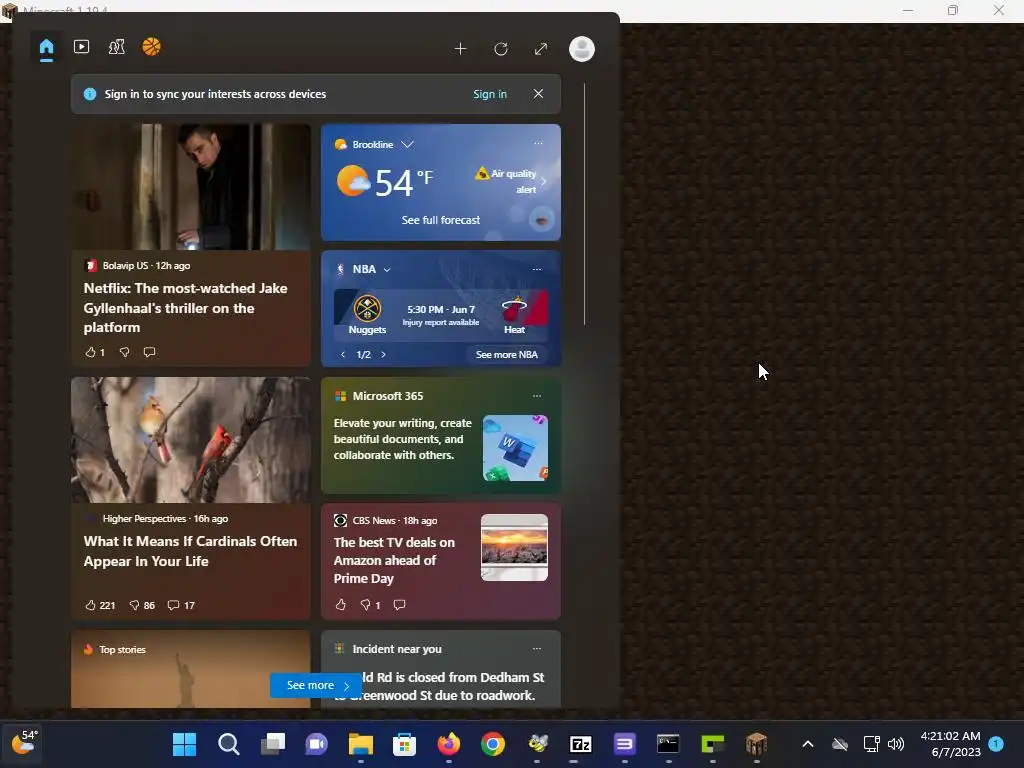This screenshot has height=768, width=1024.
Task: Open weather widget more options
Action: point(538,143)
